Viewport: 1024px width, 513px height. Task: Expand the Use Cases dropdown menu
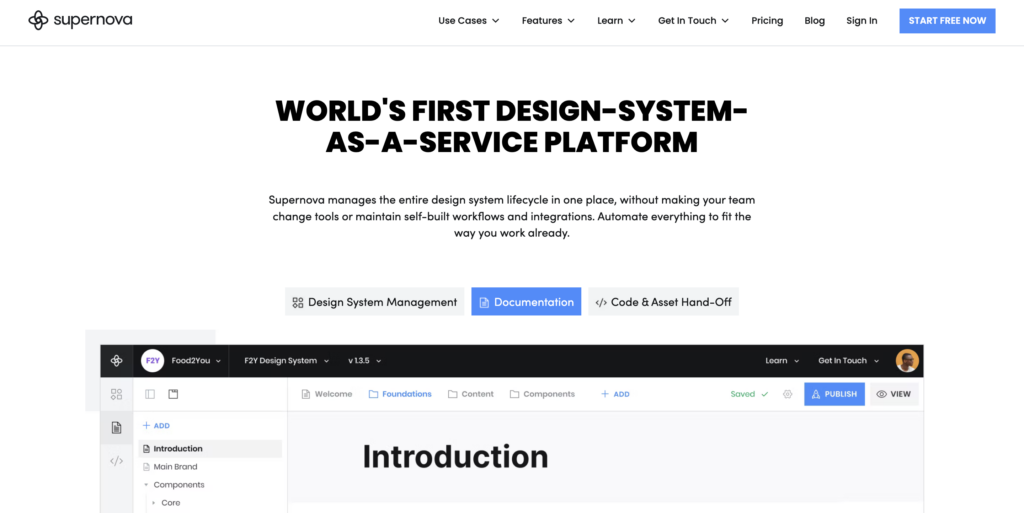tap(468, 21)
